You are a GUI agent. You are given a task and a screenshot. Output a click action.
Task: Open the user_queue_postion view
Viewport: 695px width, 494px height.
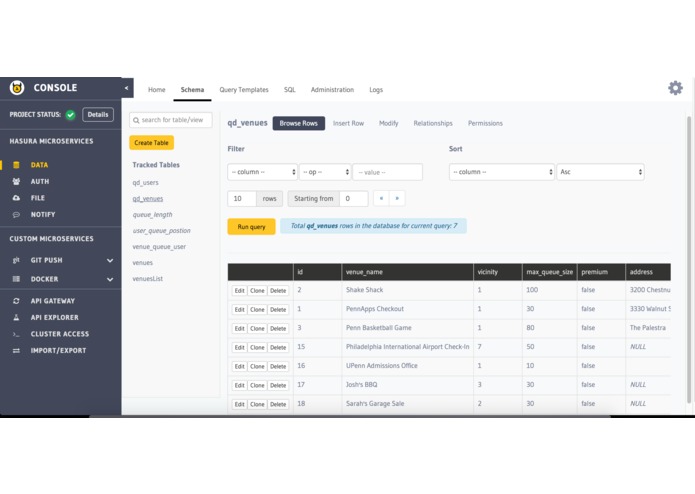[x=161, y=231]
